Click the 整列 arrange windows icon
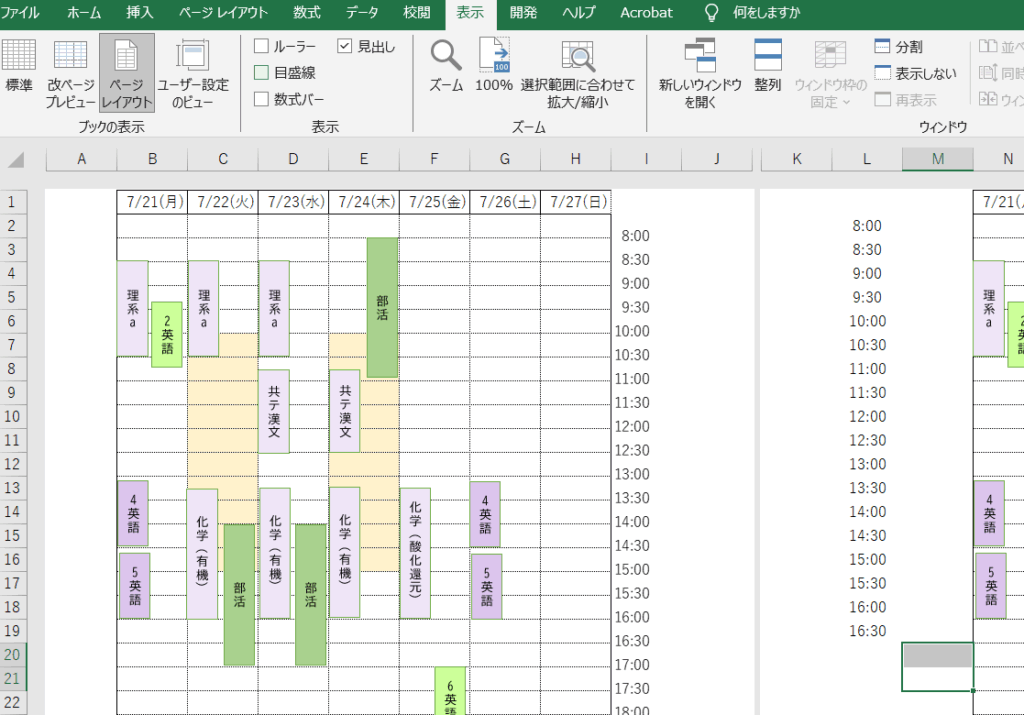Image resolution: width=1024 pixels, height=715 pixels. (x=768, y=65)
